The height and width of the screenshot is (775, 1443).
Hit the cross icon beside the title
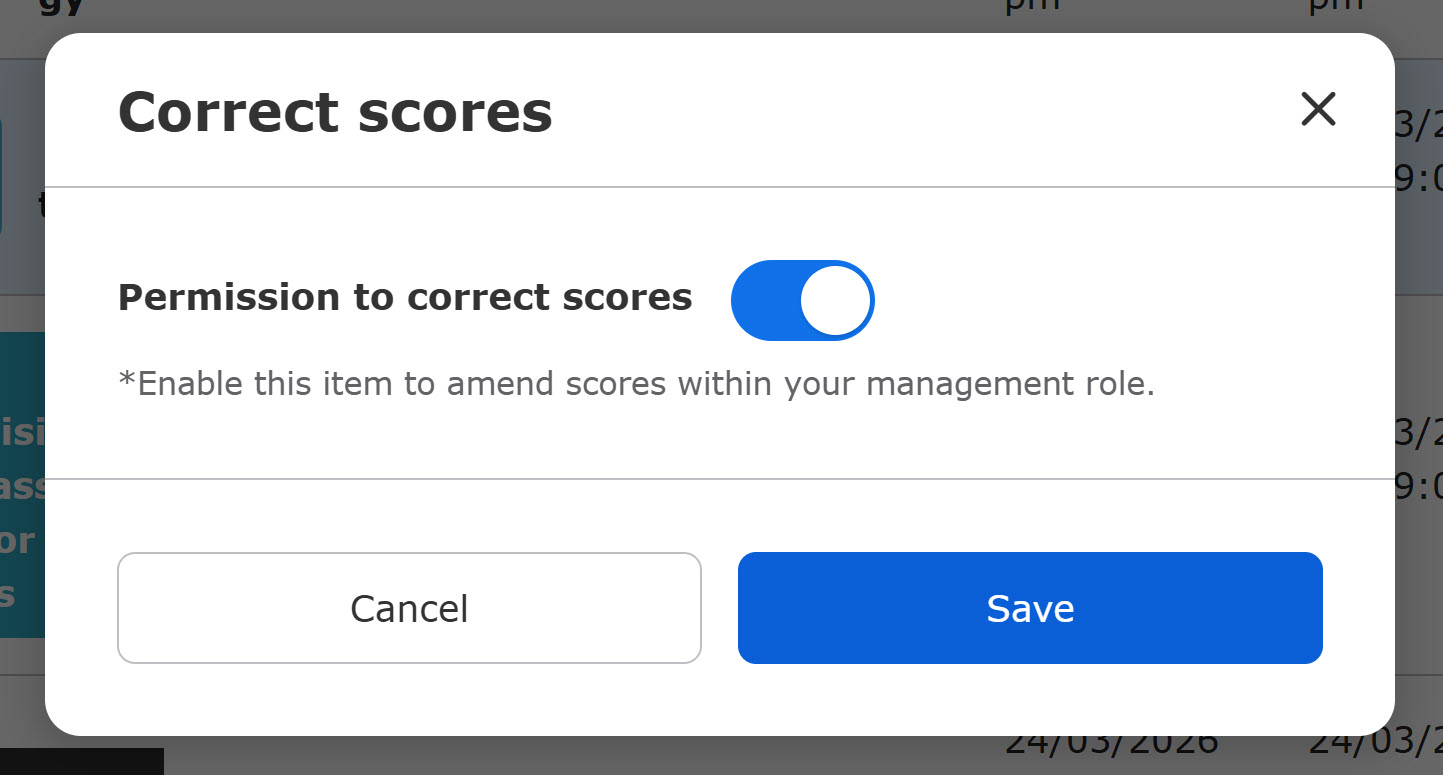tap(1318, 109)
